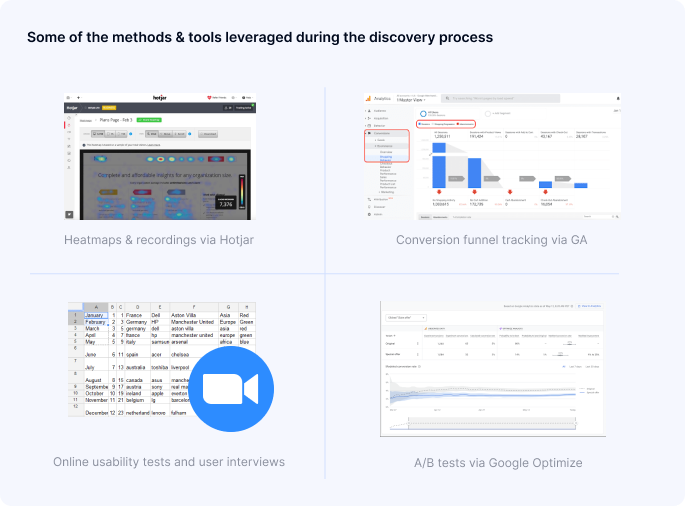Screen dimensions: 685x506
Task: Click the heatmap color scale legend bar
Action: pyautogui.click(x=242, y=192)
